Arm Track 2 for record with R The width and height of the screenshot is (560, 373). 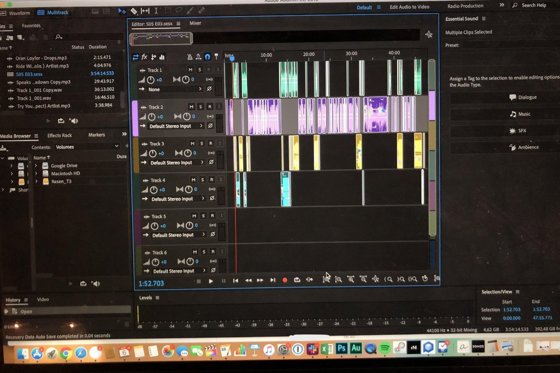pos(210,106)
